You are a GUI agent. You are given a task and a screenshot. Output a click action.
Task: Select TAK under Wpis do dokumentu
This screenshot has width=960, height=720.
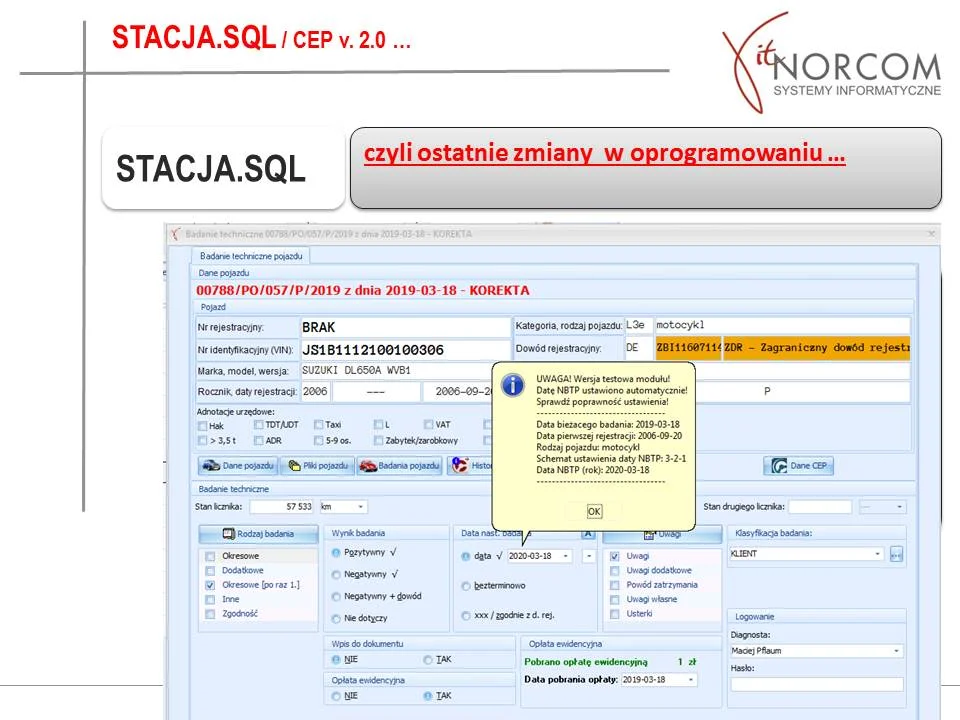(x=428, y=660)
